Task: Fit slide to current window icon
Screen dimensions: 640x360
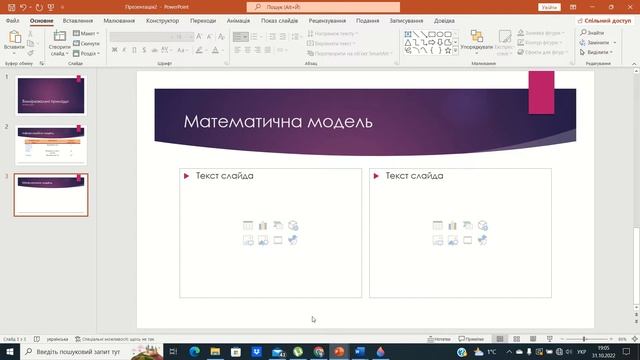Action: point(635,339)
